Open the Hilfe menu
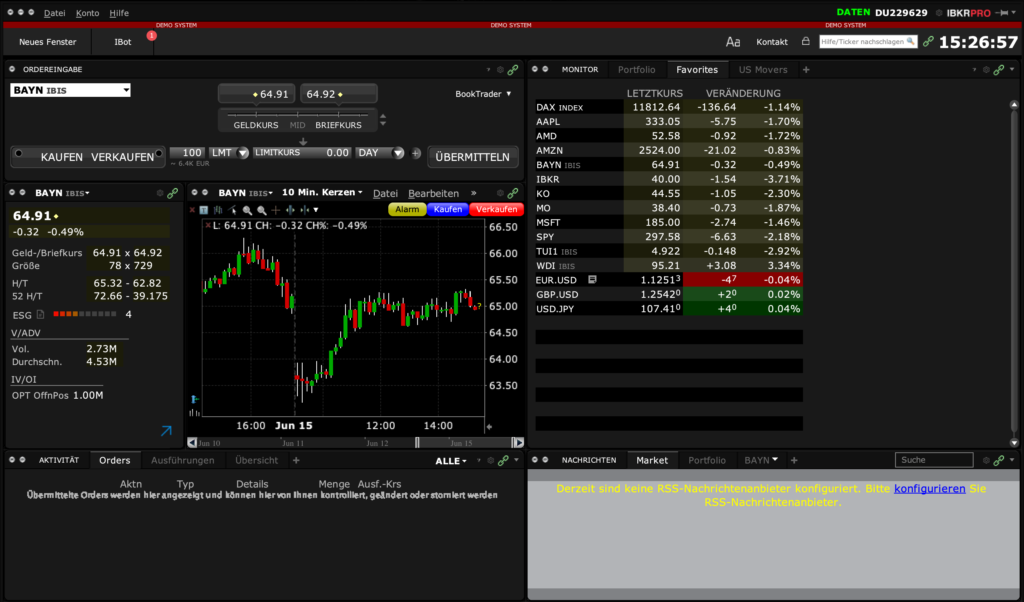 click(119, 13)
